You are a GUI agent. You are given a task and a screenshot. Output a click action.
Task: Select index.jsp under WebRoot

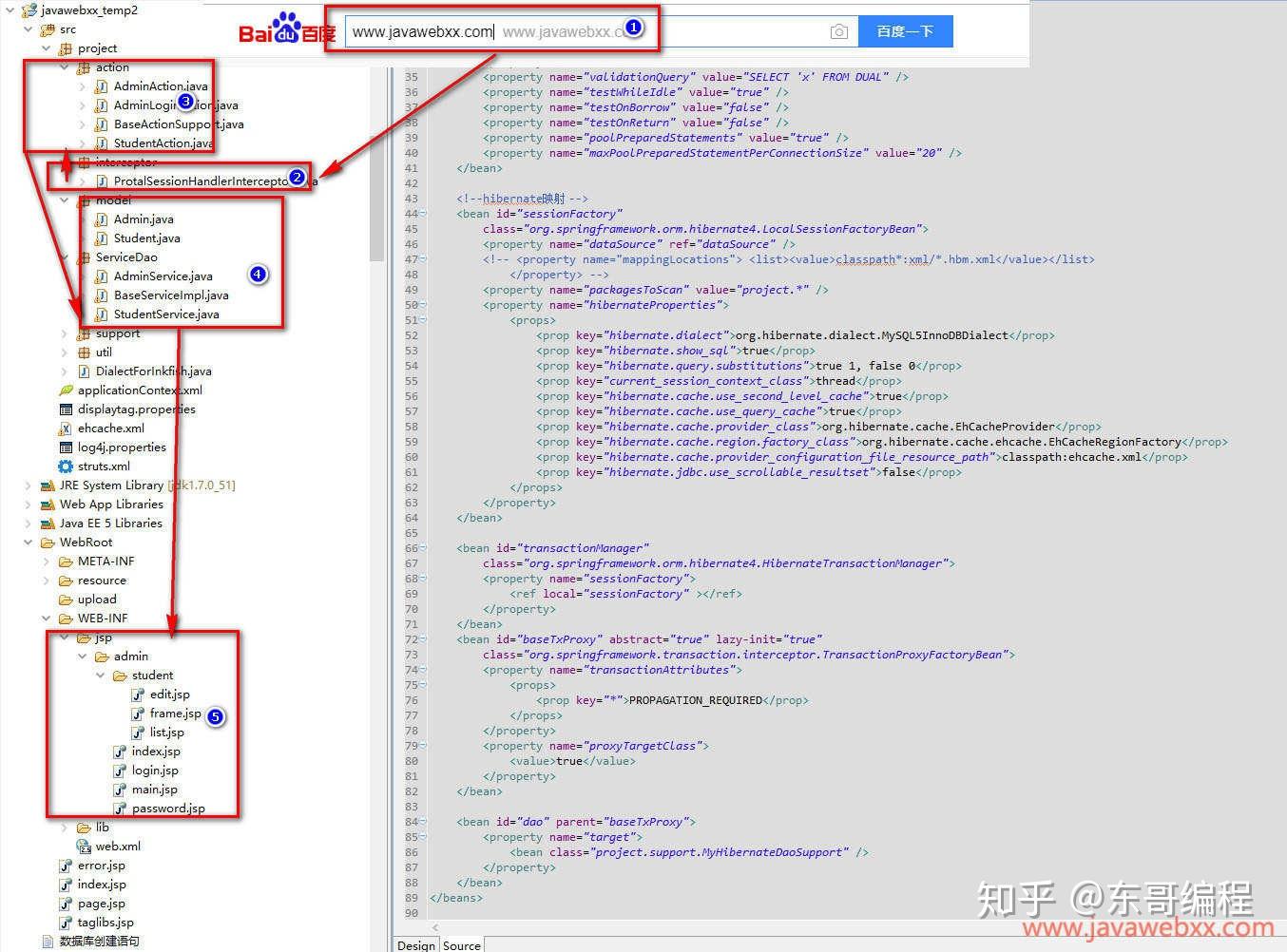tap(102, 885)
